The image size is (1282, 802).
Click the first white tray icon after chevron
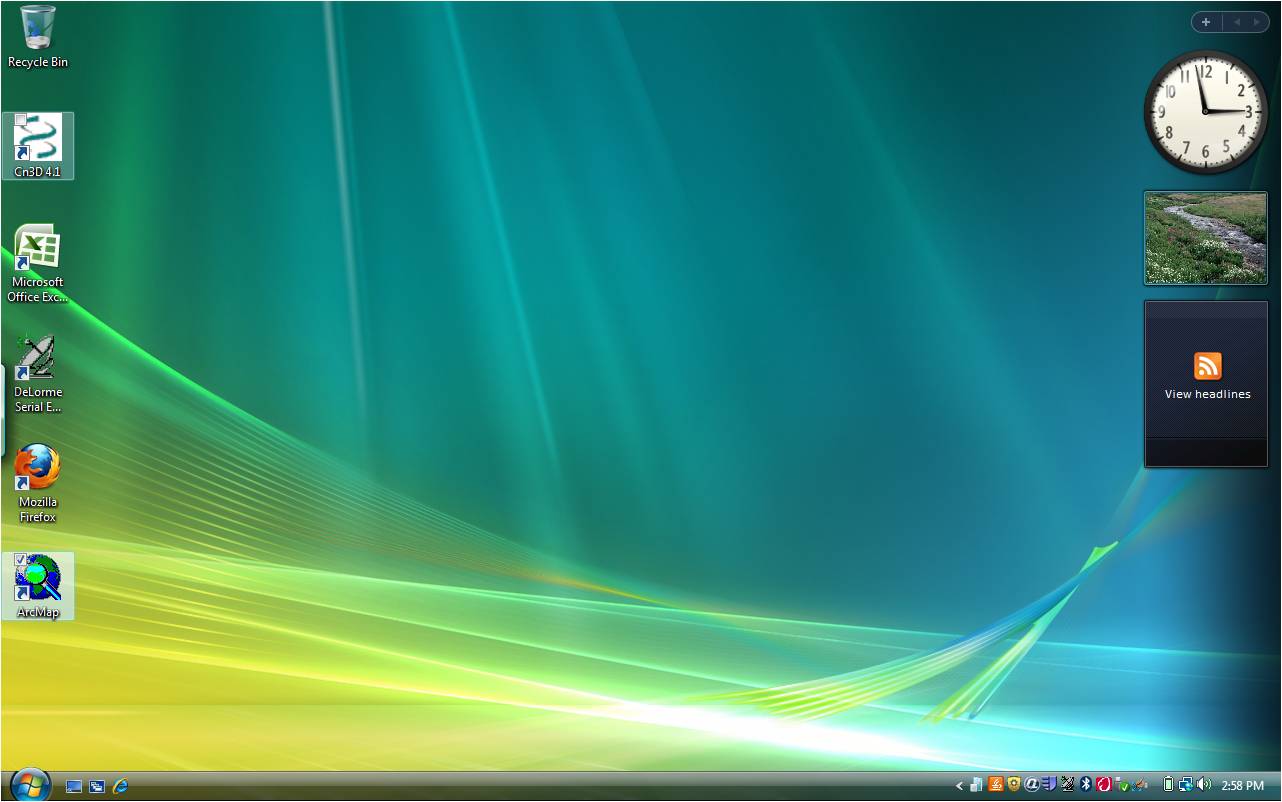[976, 785]
